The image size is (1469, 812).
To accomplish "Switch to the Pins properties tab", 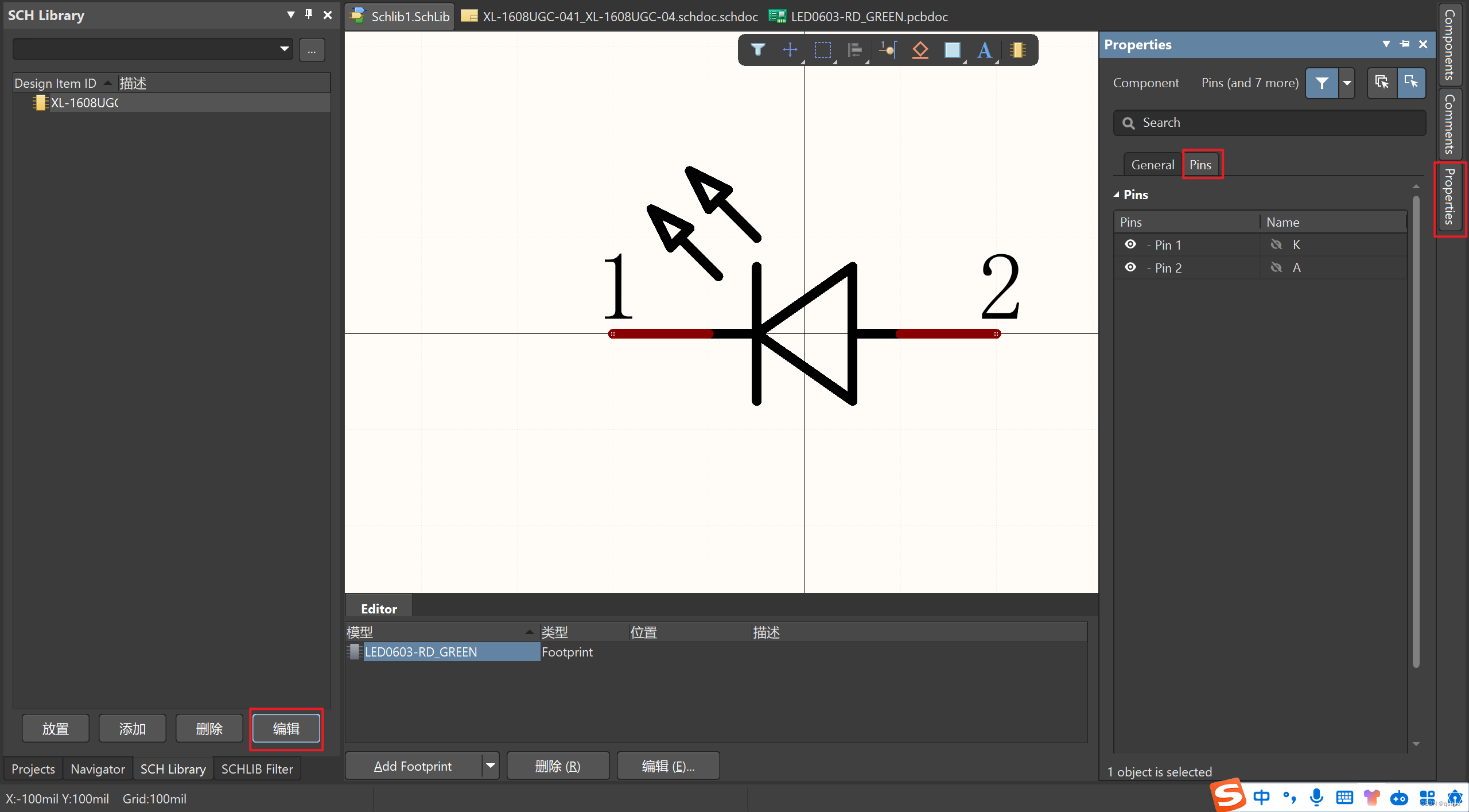I will click(1200, 165).
